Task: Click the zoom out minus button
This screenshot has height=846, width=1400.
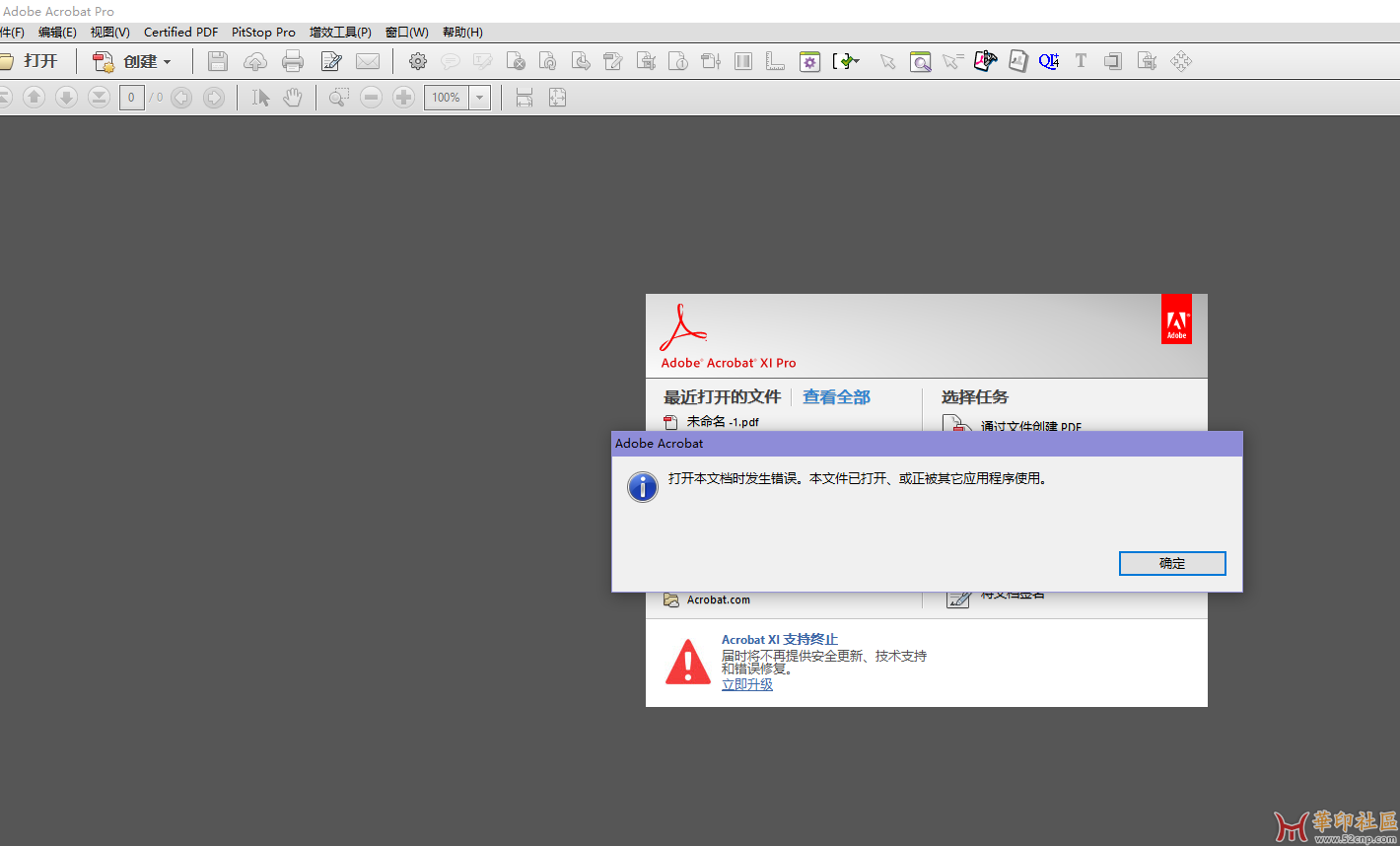Action: click(371, 98)
